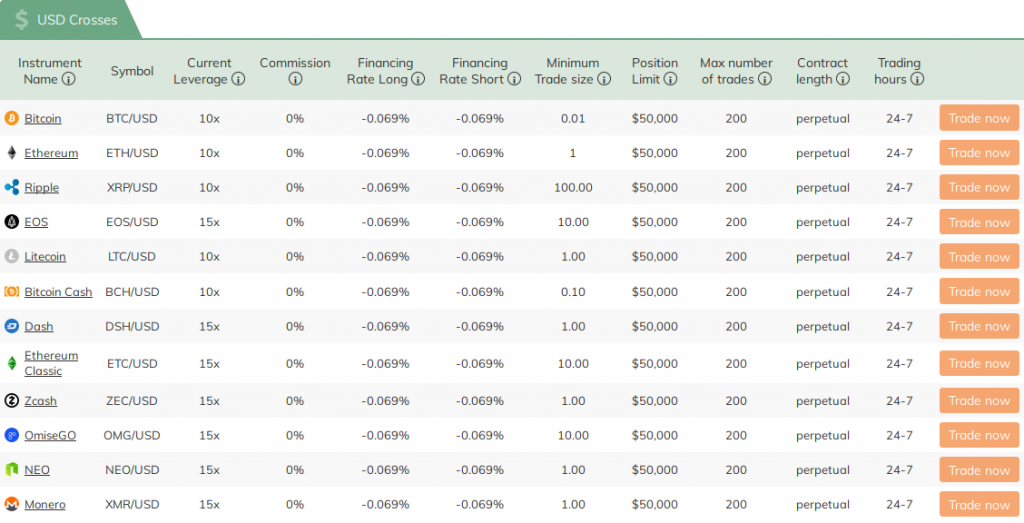Click info icon beside Financing Rate Short
The image size is (1024, 523).
tap(514, 80)
